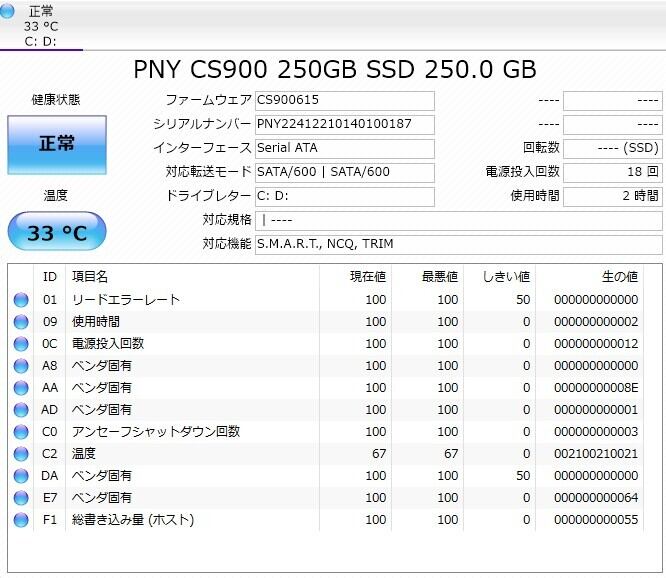Click the ベンダ固有 name in row E7
Image resolution: width=666 pixels, height=578 pixels.
point(102,498)
